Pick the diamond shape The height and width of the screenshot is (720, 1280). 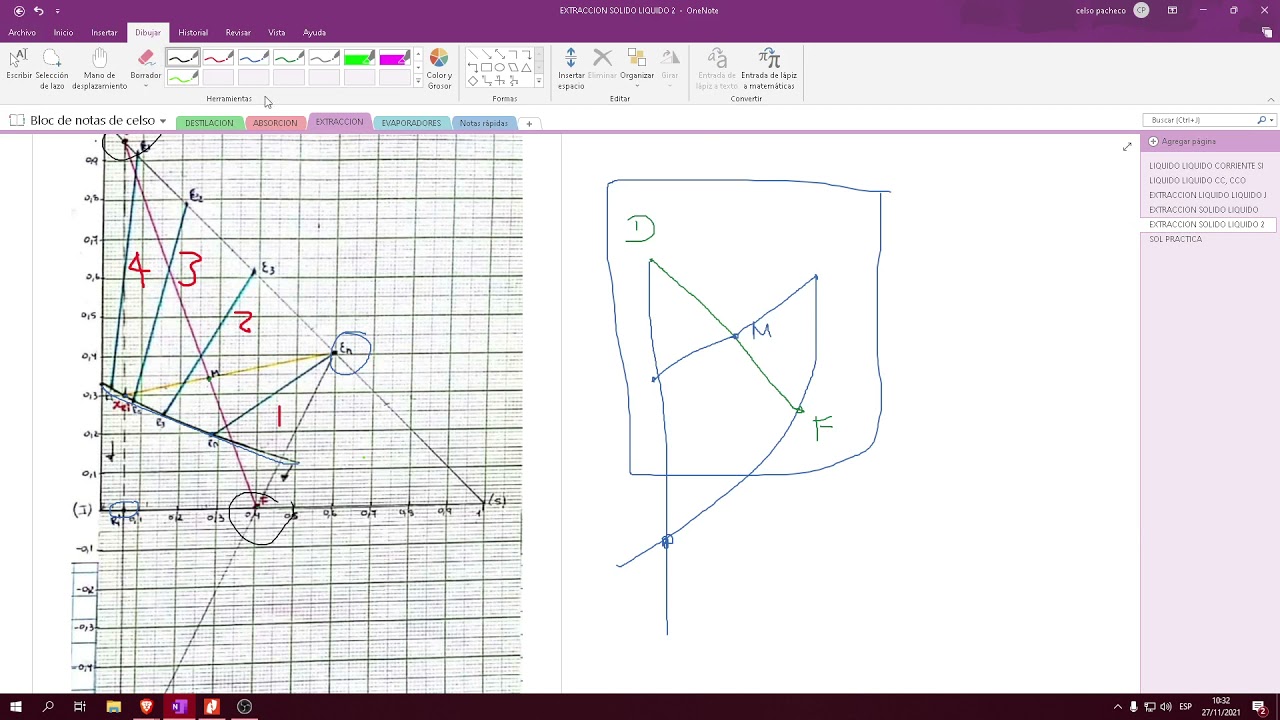click(473, 81)
